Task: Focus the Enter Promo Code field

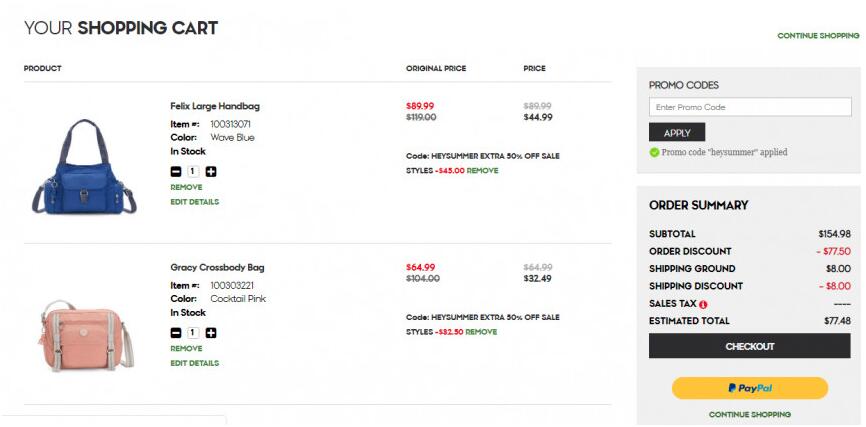Action: pyautogui.click(x=750, y=107)
